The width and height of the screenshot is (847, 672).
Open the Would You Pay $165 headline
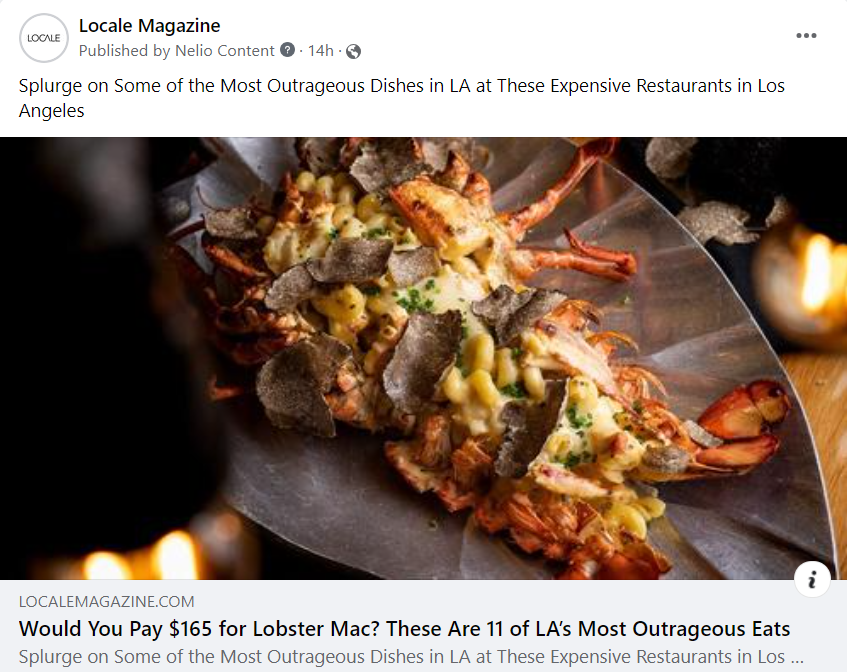(404, 629)
